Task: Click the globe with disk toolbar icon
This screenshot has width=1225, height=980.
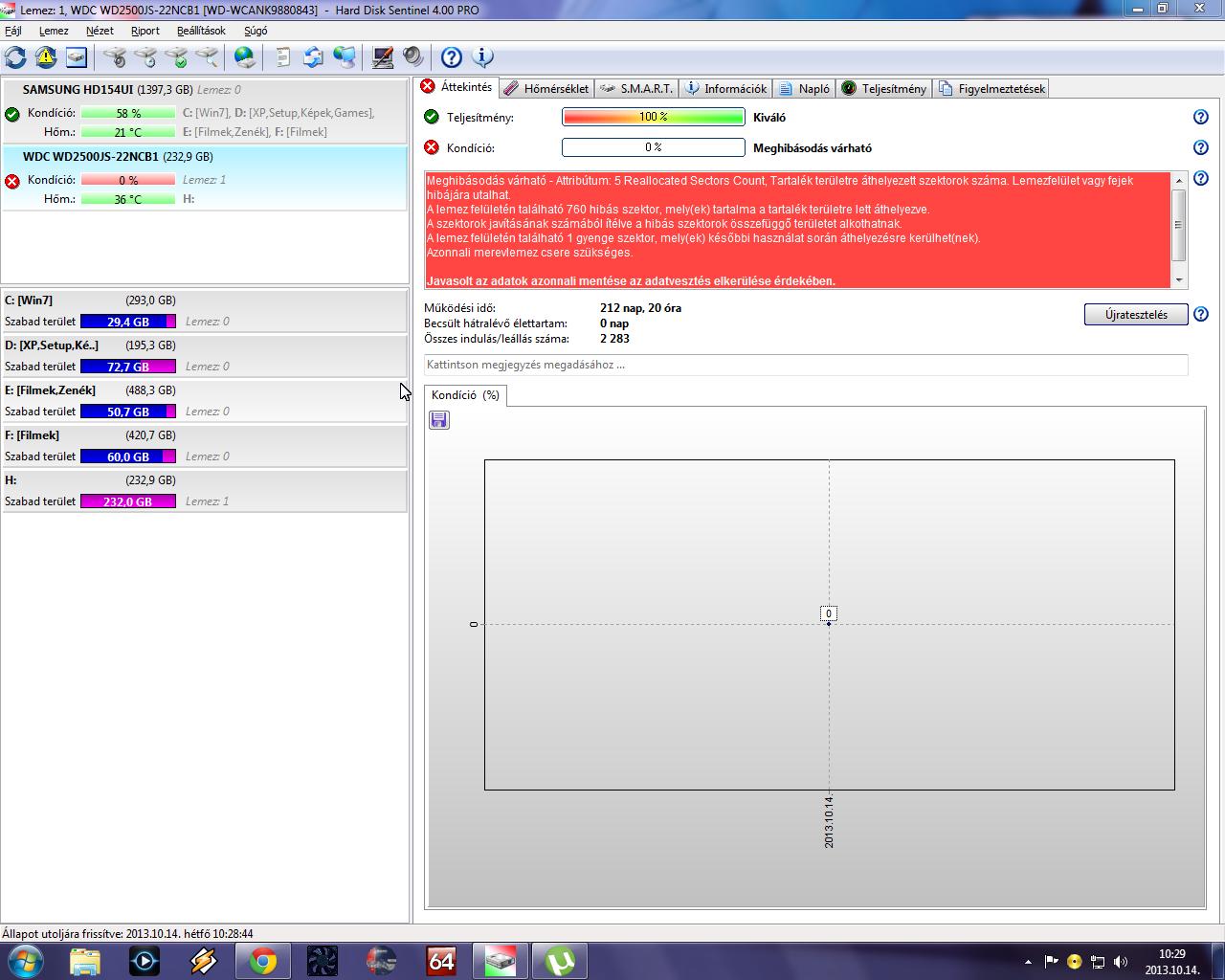Action: (x=245, y=57)
